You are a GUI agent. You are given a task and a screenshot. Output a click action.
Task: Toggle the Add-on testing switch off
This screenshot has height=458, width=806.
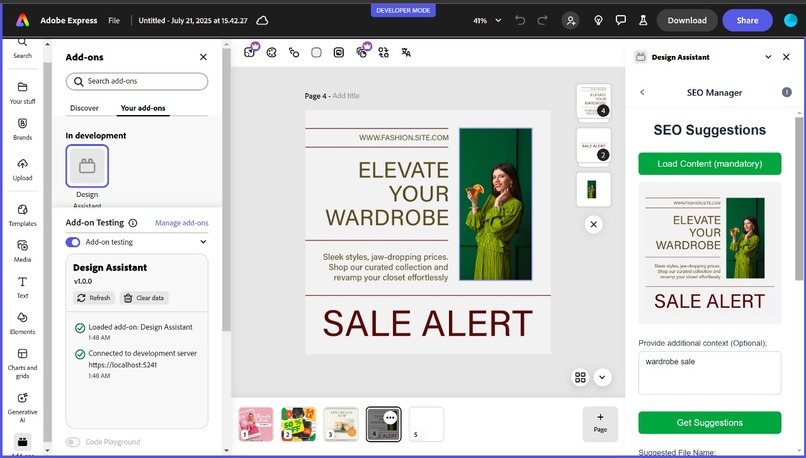click(x=73, y=242)
